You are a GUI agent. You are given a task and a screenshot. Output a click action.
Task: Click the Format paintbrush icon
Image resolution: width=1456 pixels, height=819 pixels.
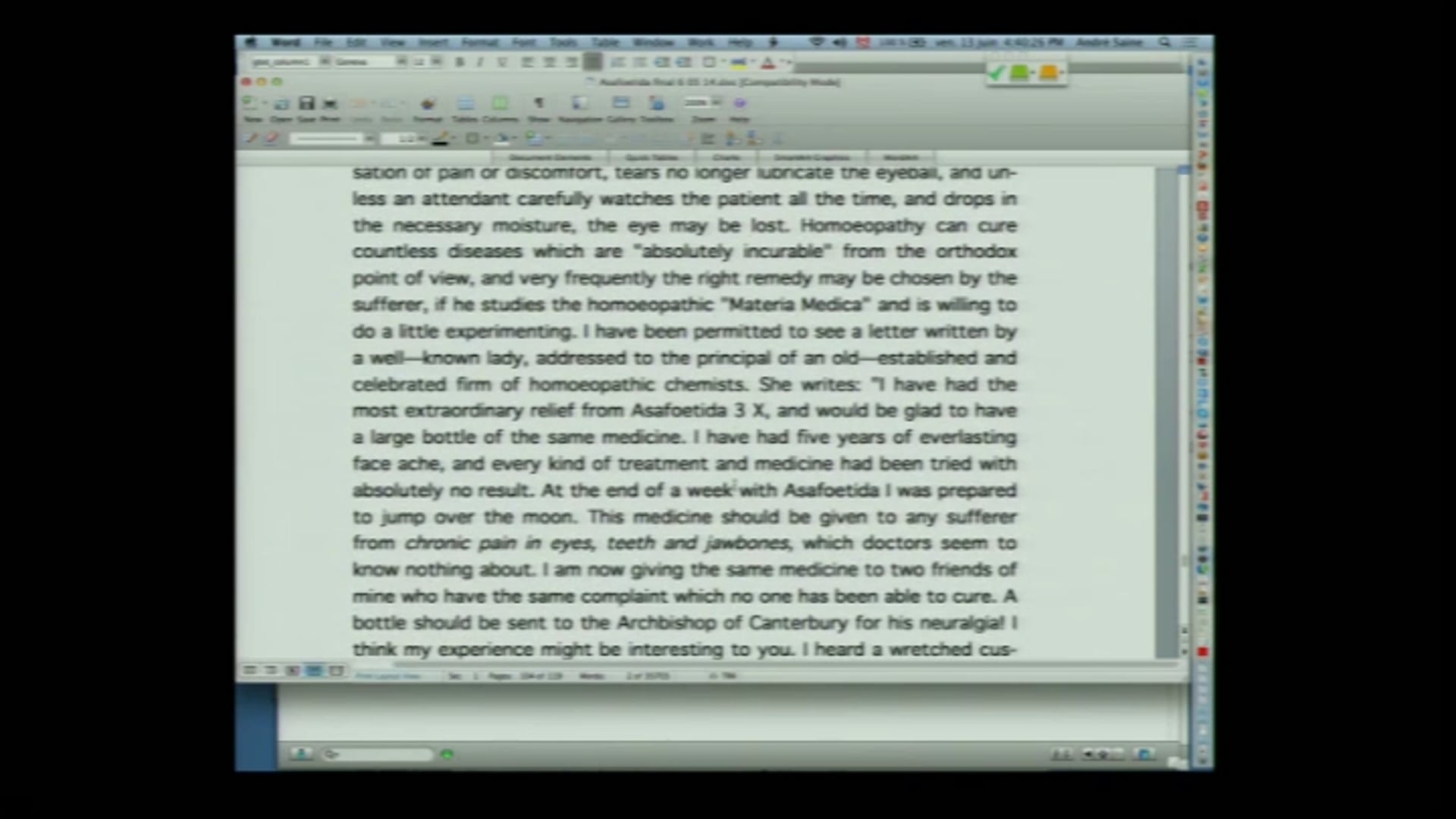[x=428, y=103]
